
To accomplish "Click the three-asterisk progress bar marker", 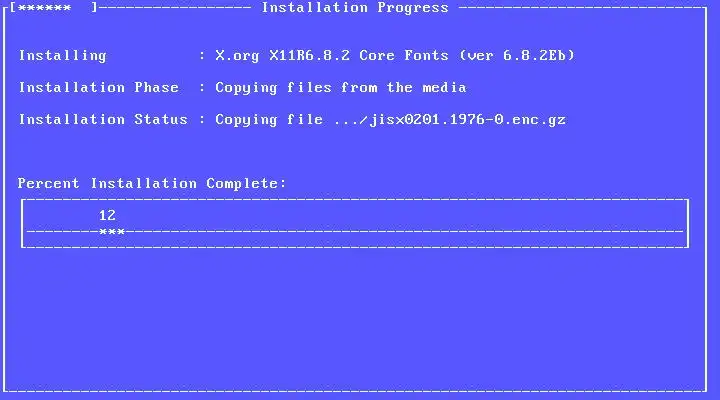I will (112, 232).
